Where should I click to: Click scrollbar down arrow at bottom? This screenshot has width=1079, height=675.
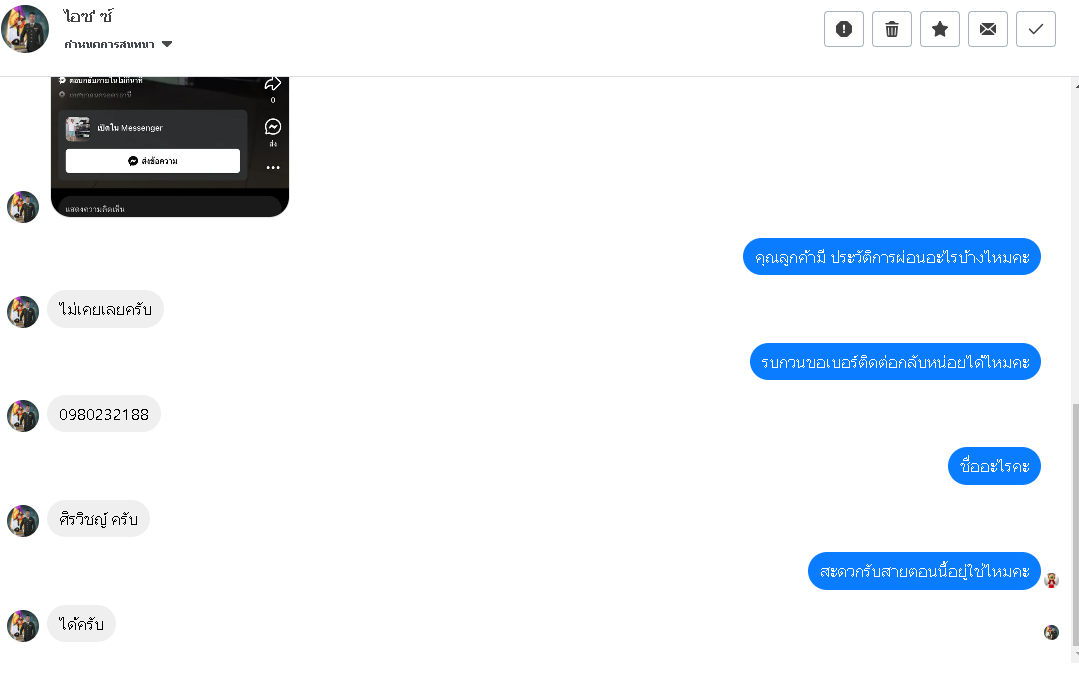pos(1076,655)
